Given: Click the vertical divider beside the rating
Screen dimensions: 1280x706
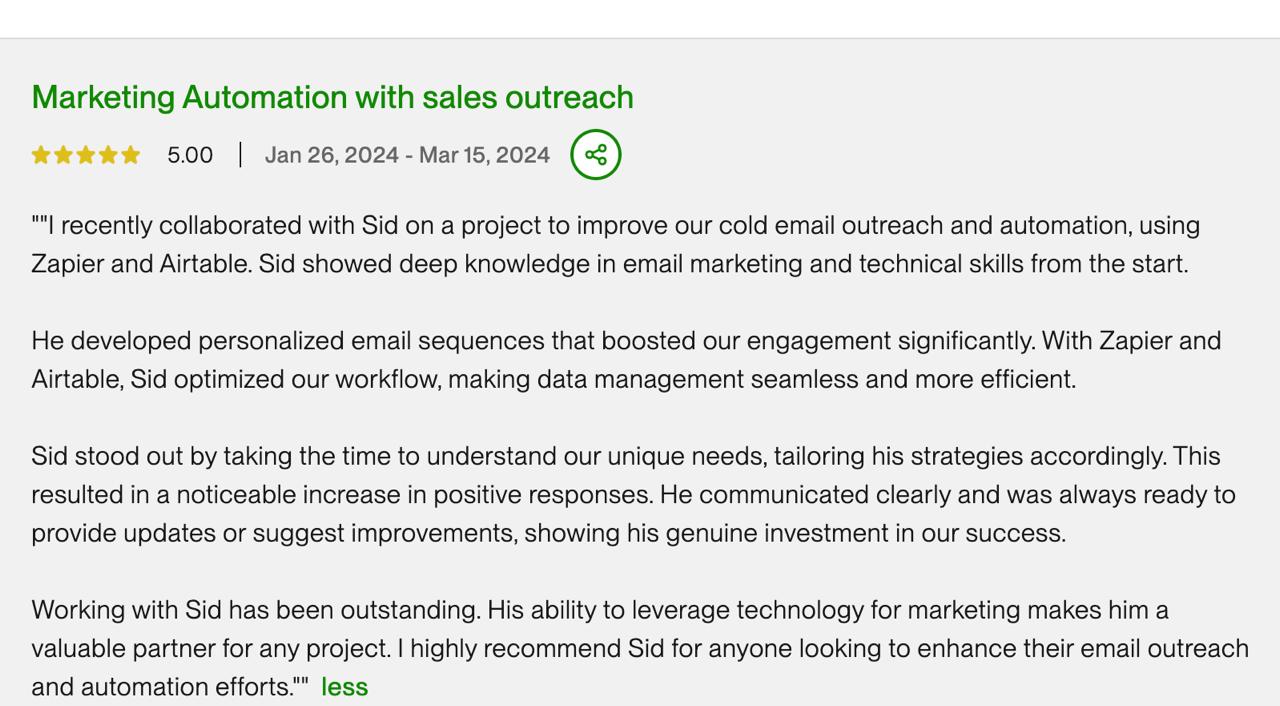Looking at the screenshot, I should click(x=240, y=155).
